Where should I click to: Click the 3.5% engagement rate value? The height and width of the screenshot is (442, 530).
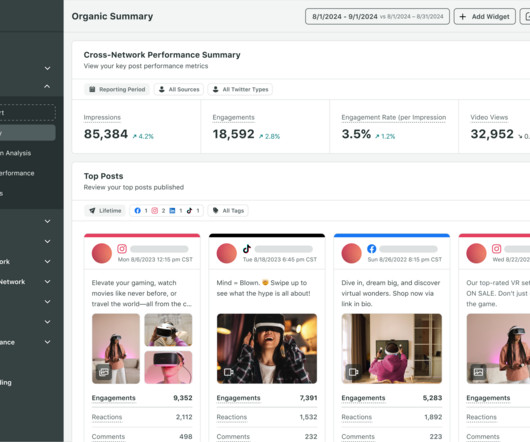356,134
